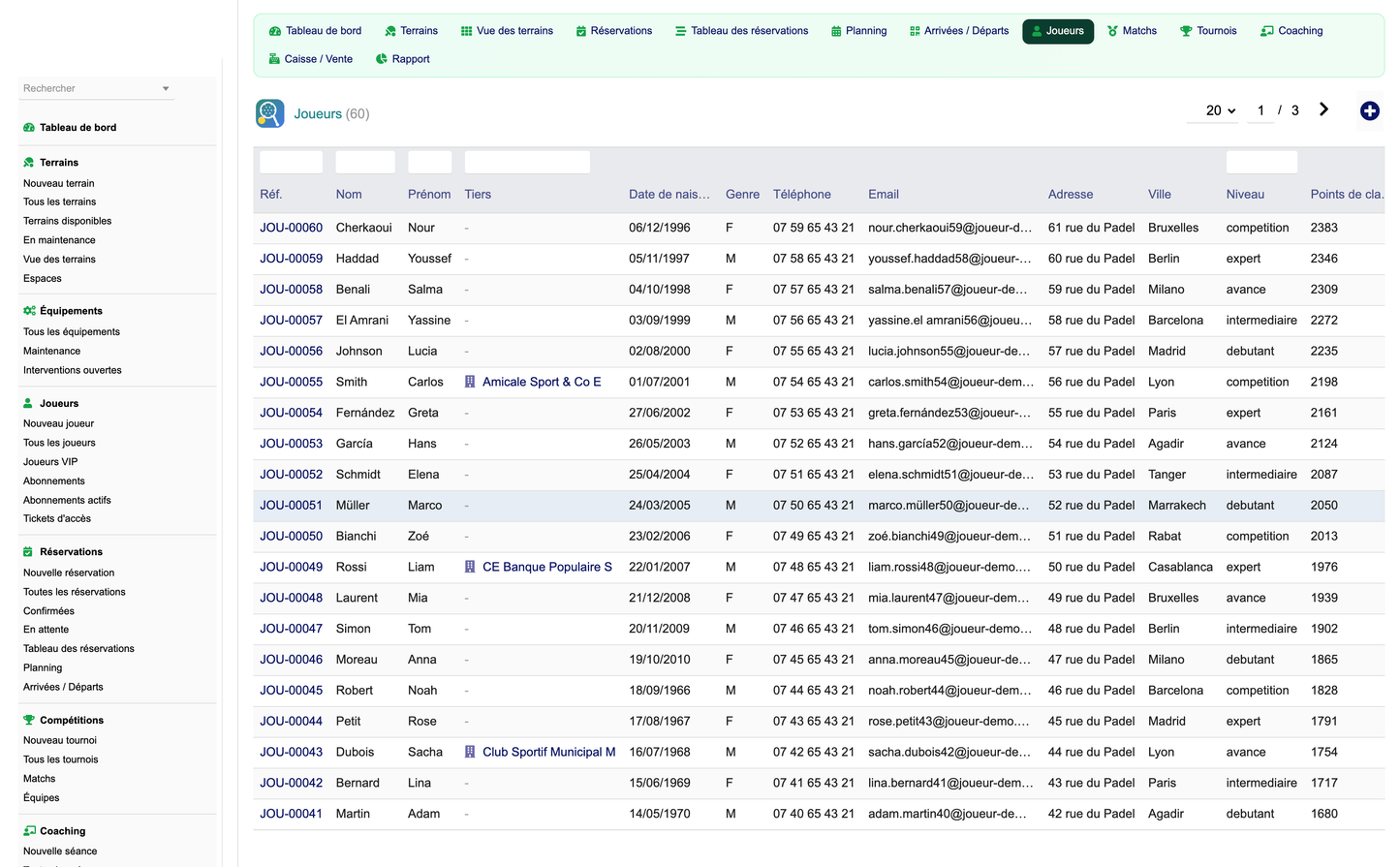Open Nouvelle réservation in sidebar

click(69, 573)
